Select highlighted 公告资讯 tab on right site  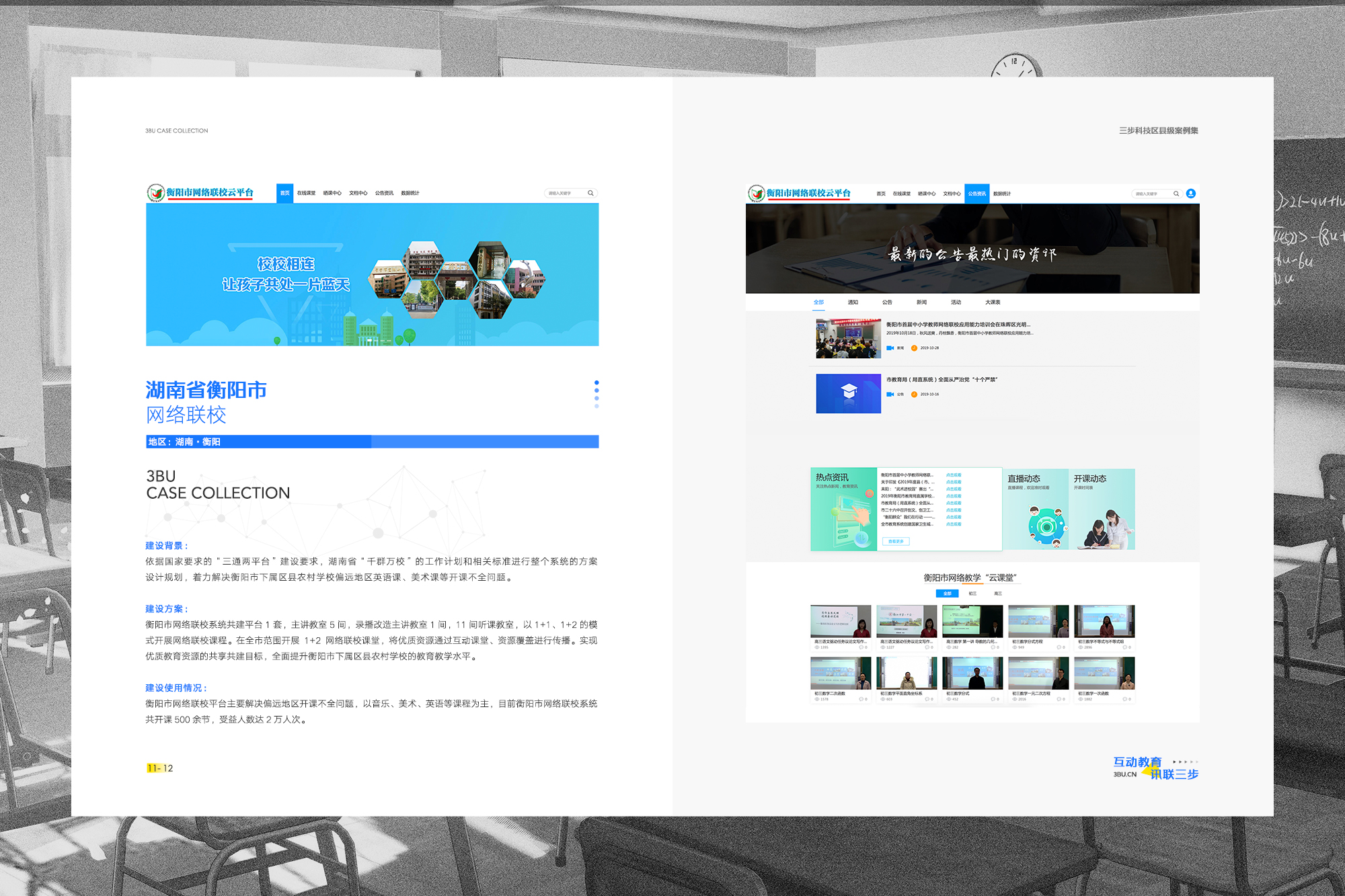click(977, 194)
